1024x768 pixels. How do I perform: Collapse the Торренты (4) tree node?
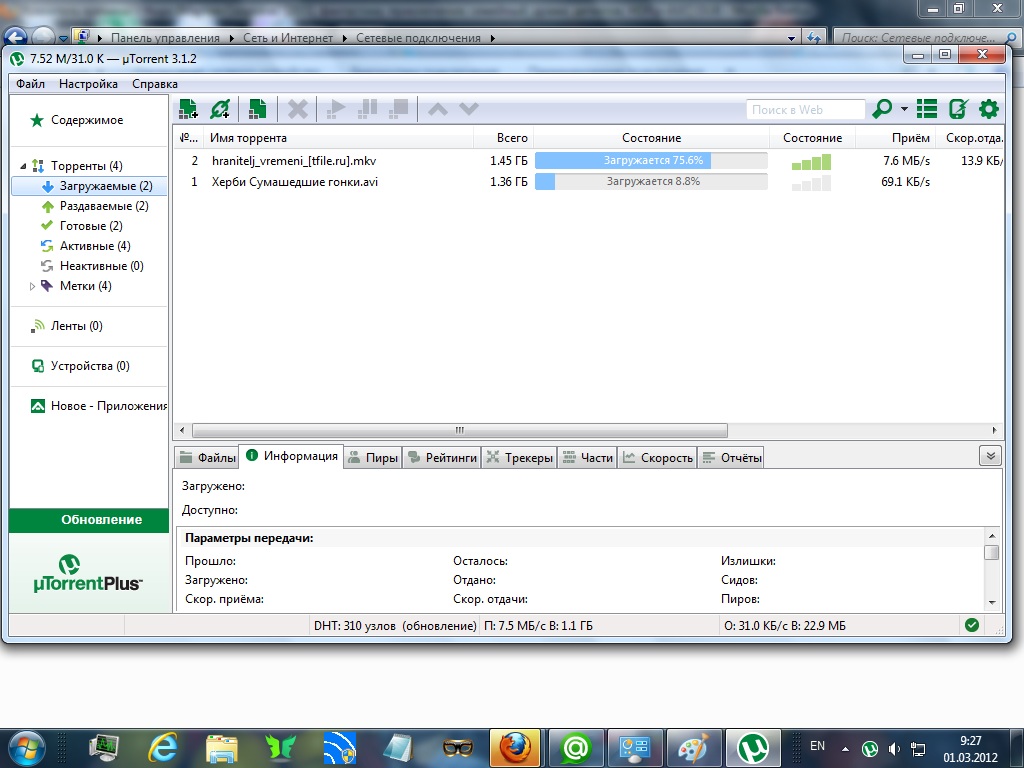23,166
